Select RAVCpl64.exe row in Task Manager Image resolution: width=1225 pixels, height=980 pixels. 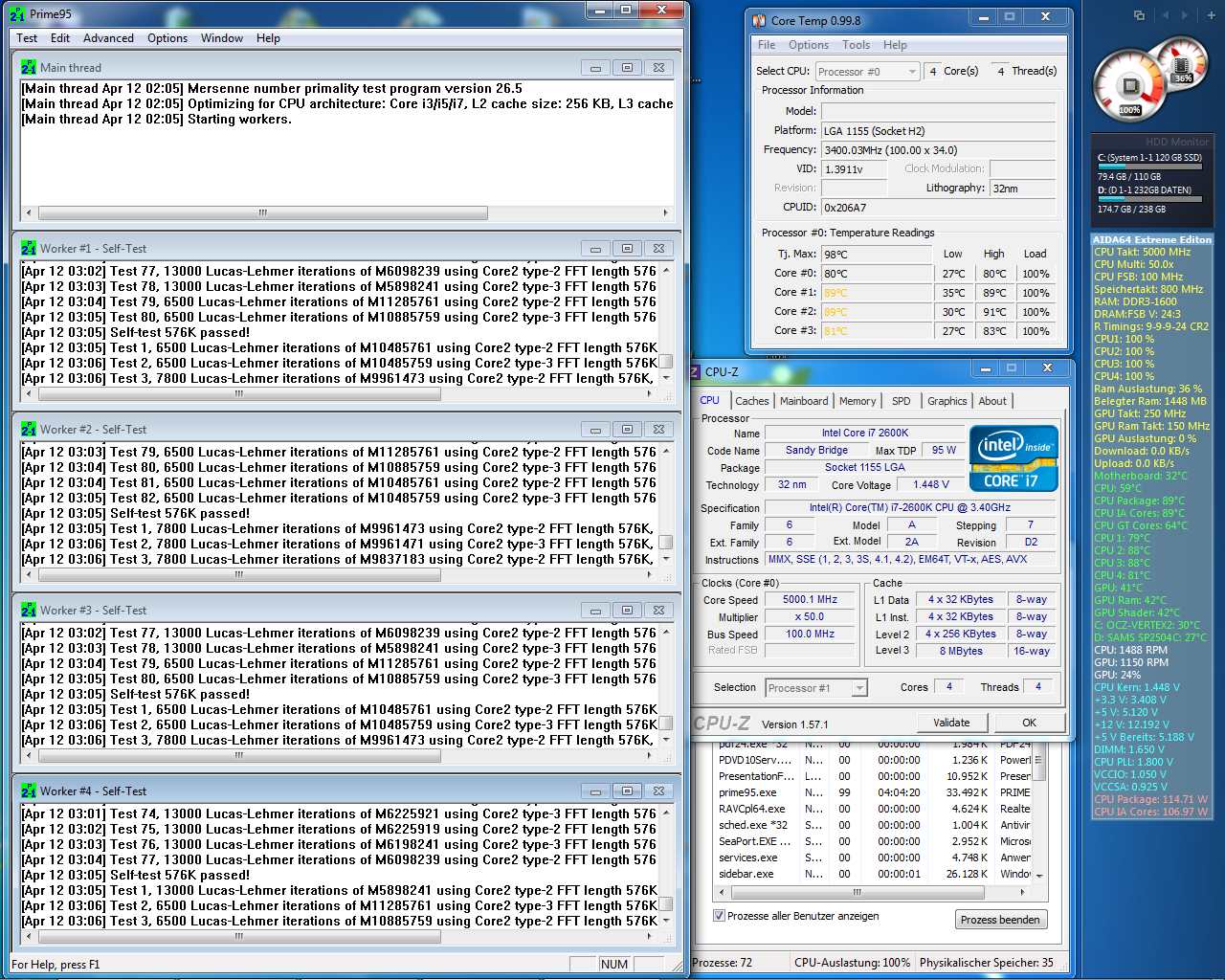coord(874,809)
